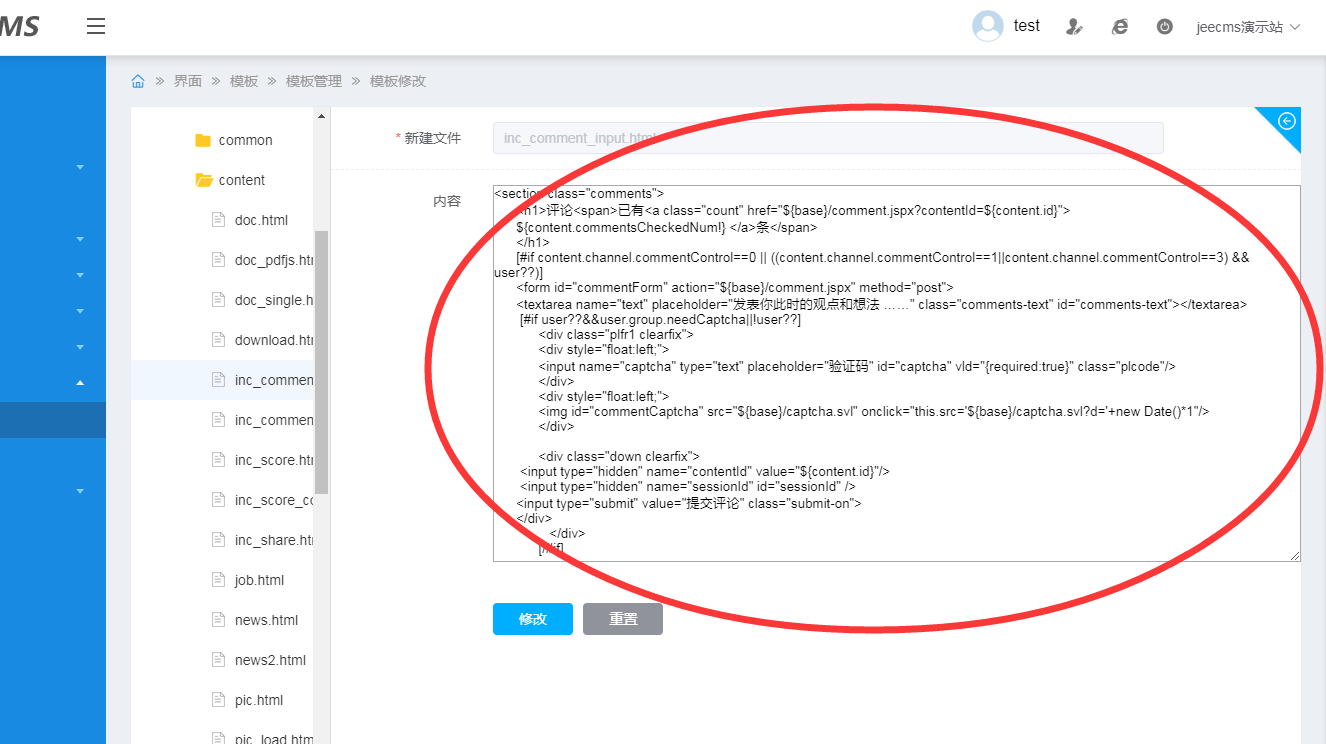This screenshot has height=744, width=1326.
Task: Click the tree scrollbar up arrow
Action: [x=322, y=116]
